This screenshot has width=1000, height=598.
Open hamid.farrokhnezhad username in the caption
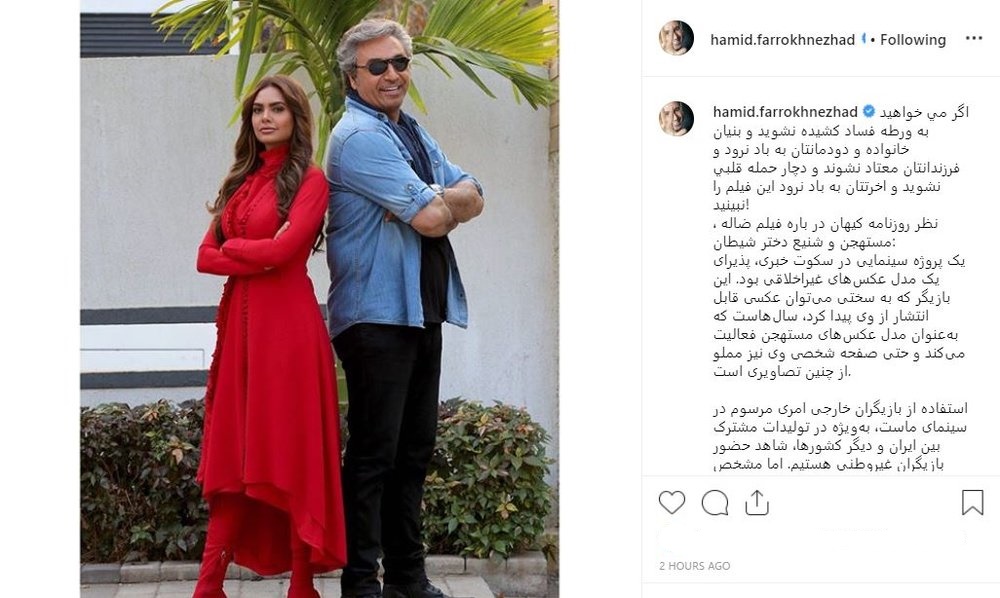coord(785,112)
